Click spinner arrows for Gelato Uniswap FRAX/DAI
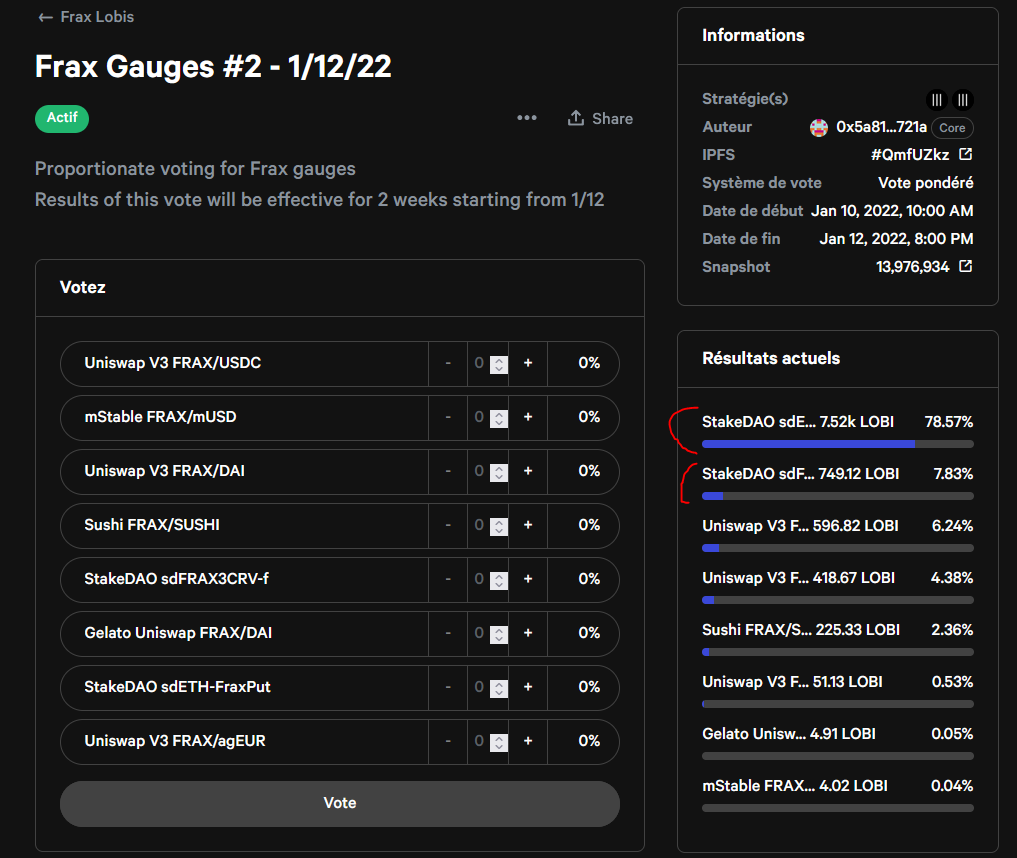The image size is (1017, 858). tap(499, 634)
